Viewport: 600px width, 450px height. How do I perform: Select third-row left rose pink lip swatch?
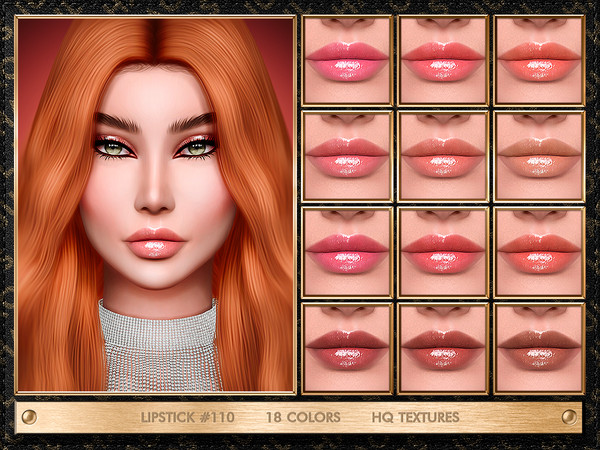coord(346,252)
